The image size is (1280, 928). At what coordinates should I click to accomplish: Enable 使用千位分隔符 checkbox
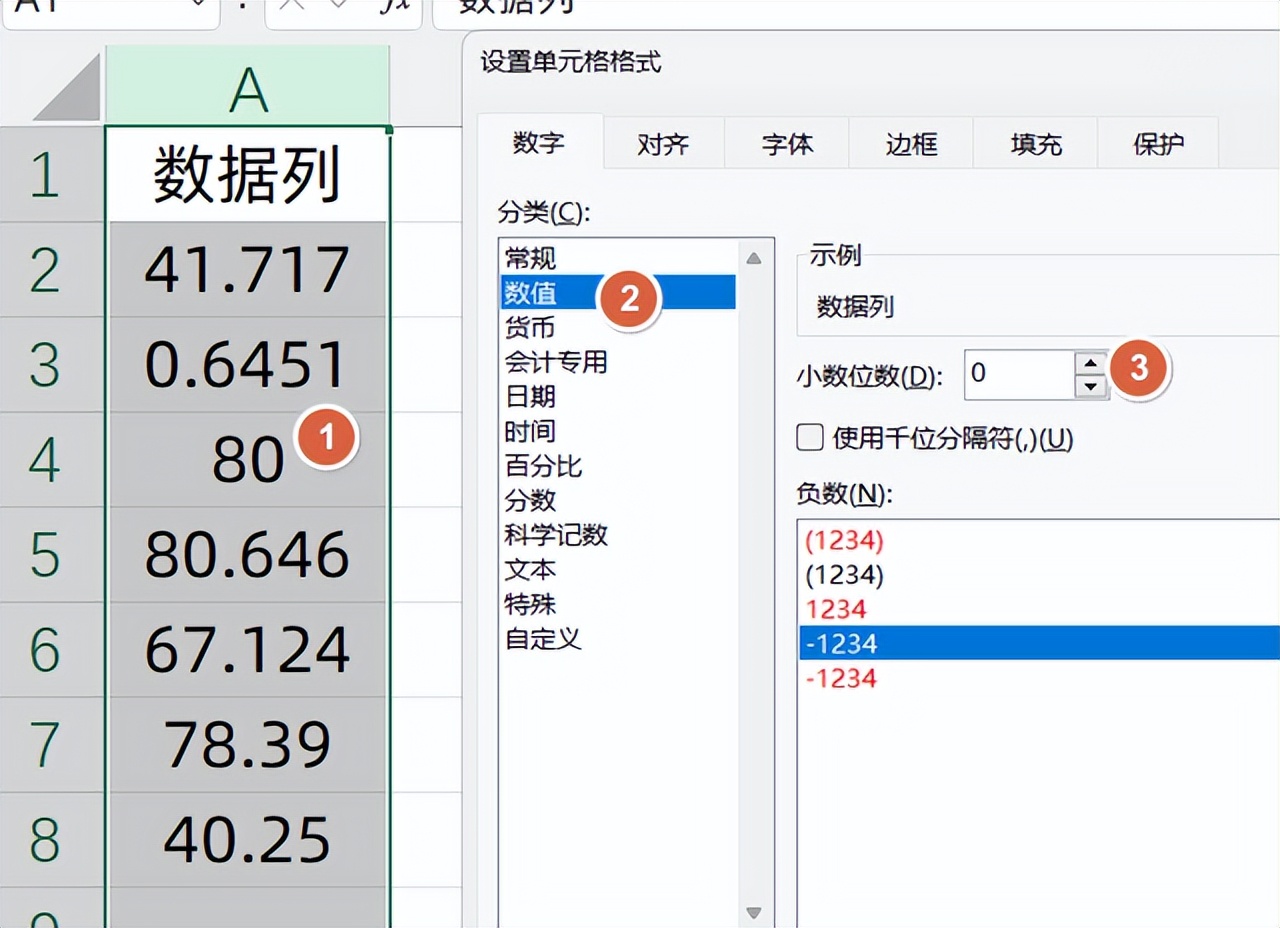click(x=810, y=438)
